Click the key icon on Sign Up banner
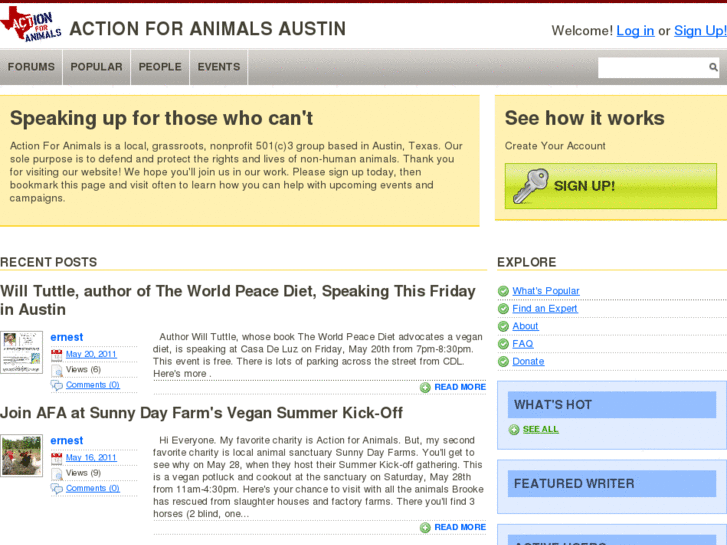The image size is (727, 545). (x=530, y=186)
